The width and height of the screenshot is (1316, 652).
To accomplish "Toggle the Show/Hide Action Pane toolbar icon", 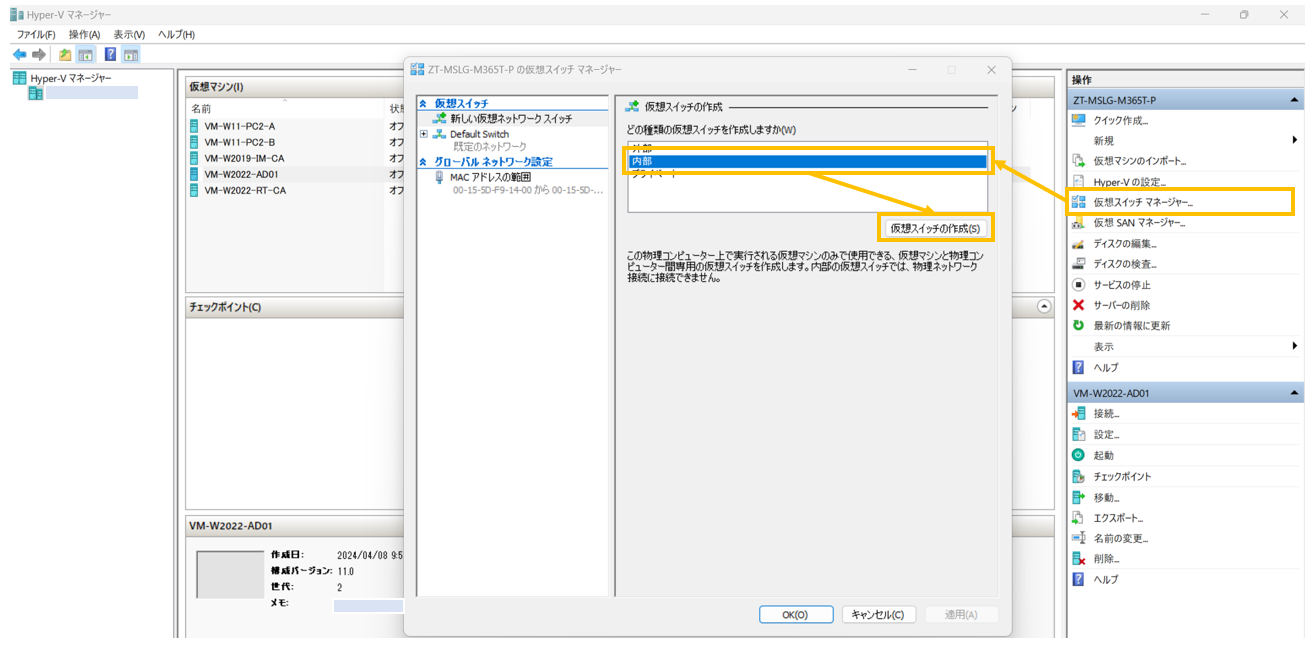I will [x=131, y=54].
